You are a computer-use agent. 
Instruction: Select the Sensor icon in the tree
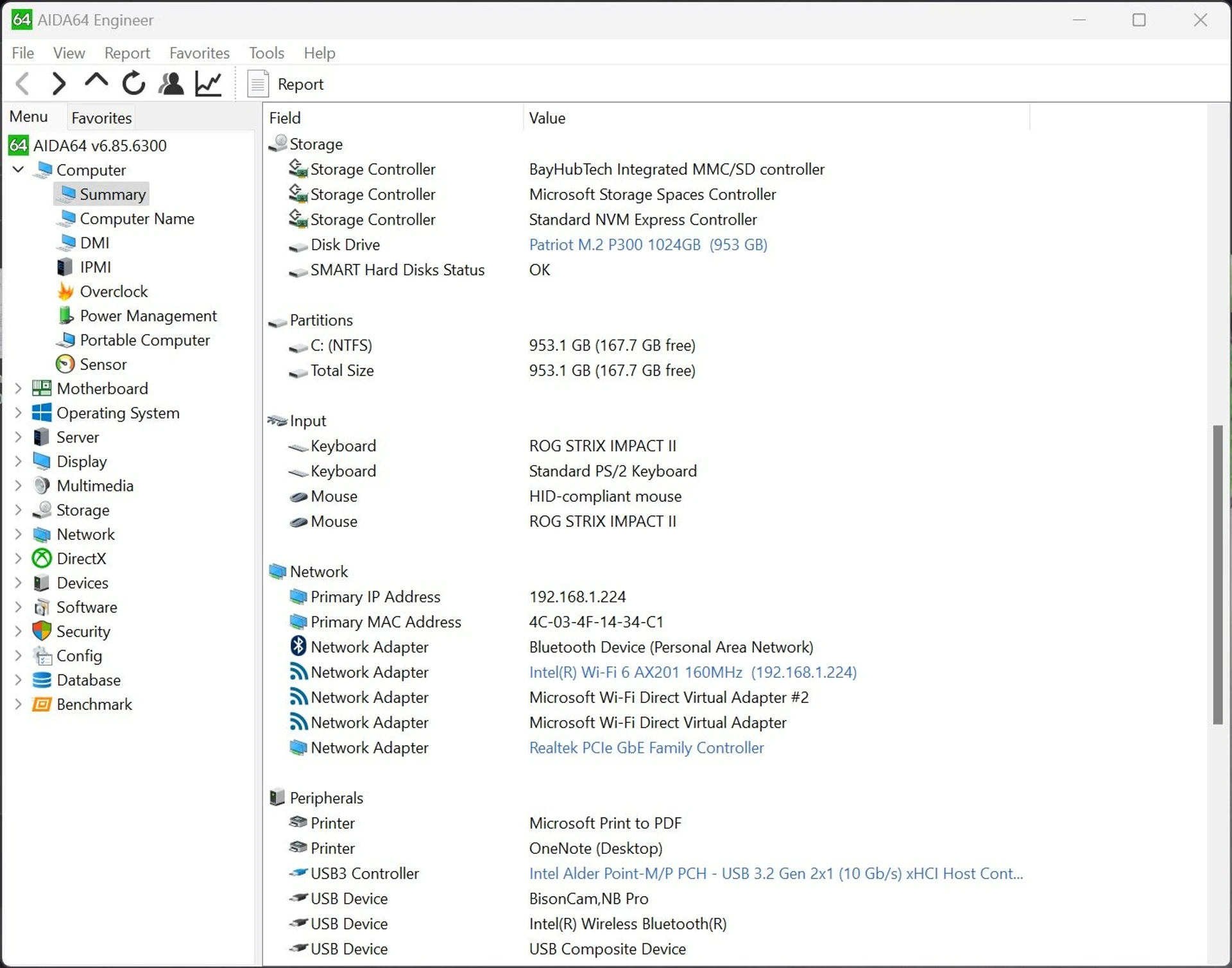pos(65,364)
